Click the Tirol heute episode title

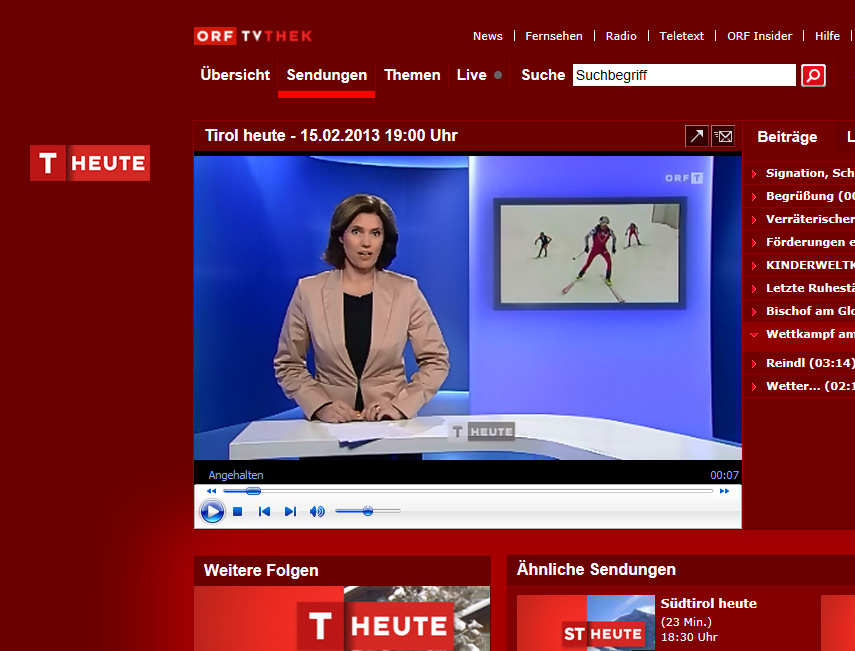click(x=331, y=135)
